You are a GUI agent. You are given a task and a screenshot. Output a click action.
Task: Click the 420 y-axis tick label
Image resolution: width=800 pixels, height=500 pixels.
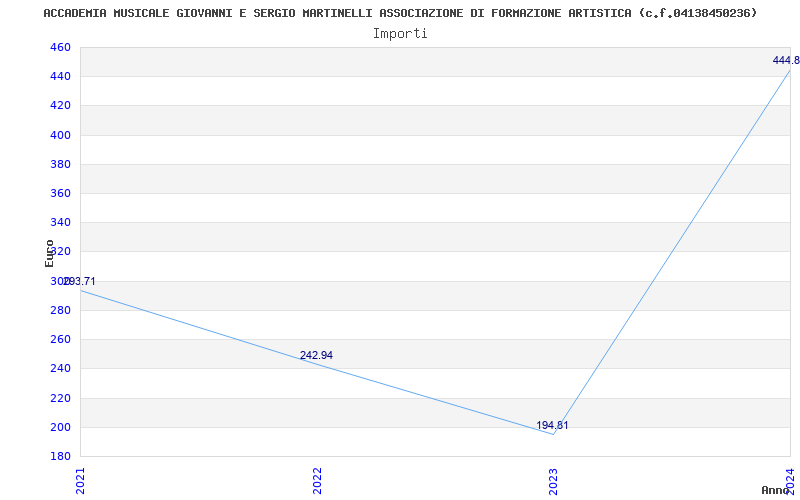pos(60,106)
